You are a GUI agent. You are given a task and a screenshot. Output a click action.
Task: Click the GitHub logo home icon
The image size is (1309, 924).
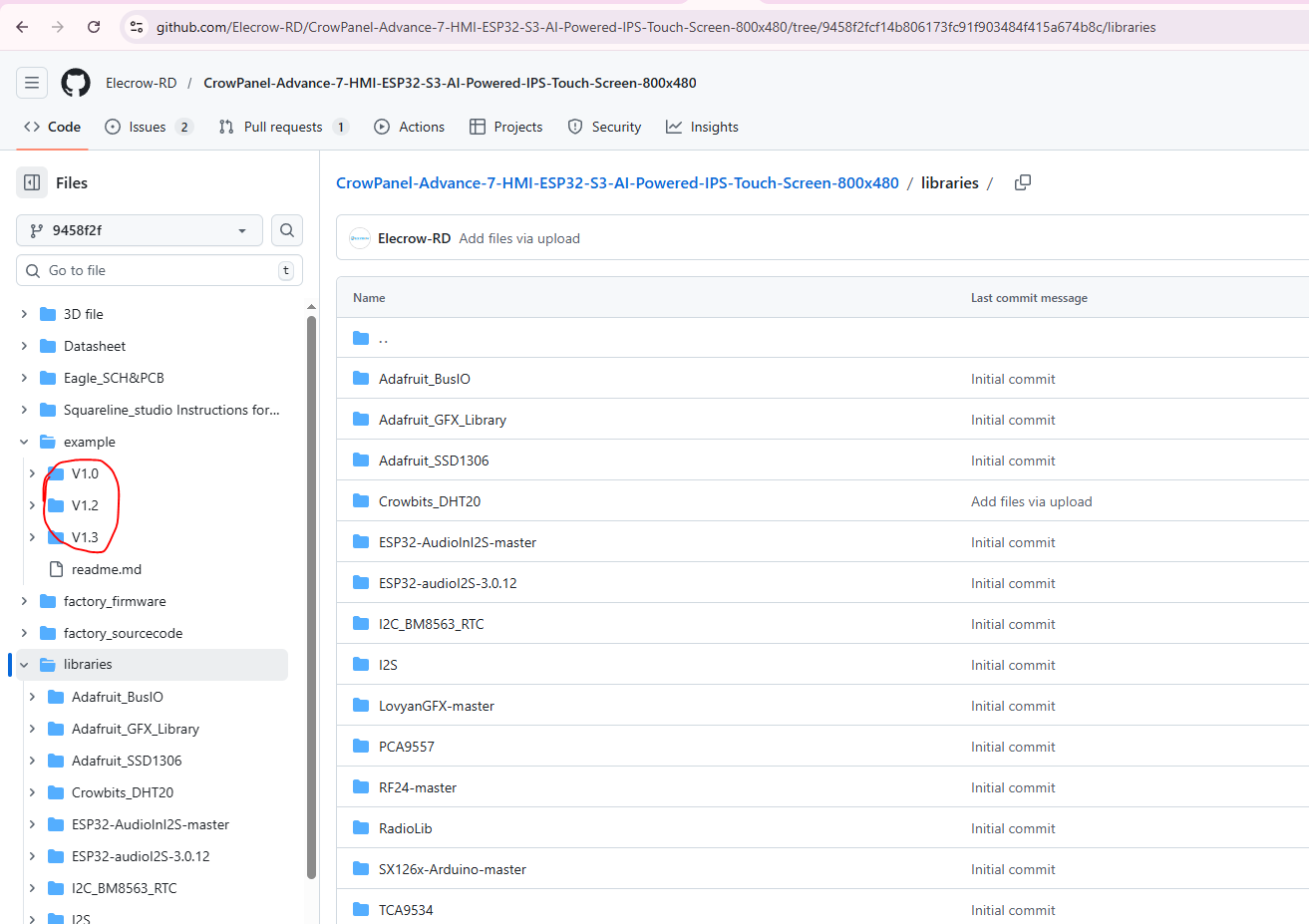(x=76, y=83)
